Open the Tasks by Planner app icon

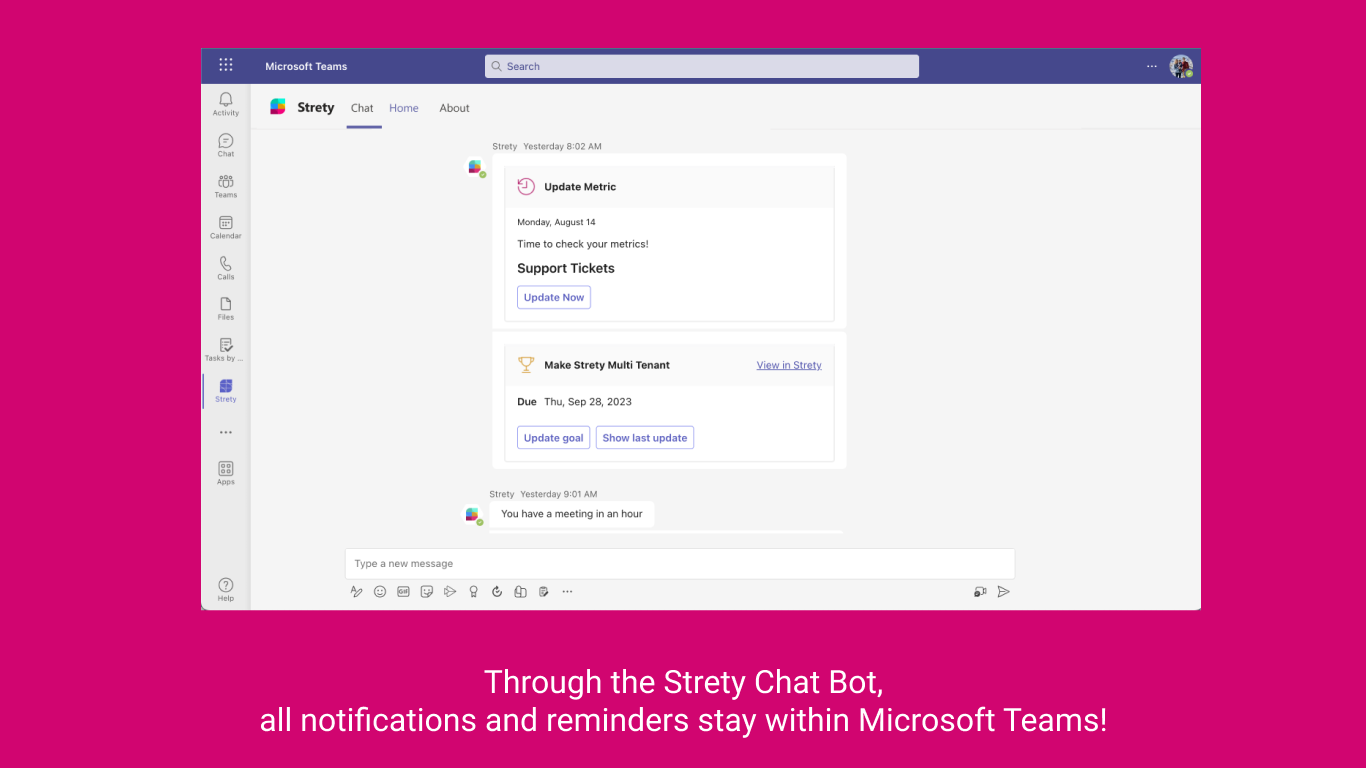(x=226, y=349)
